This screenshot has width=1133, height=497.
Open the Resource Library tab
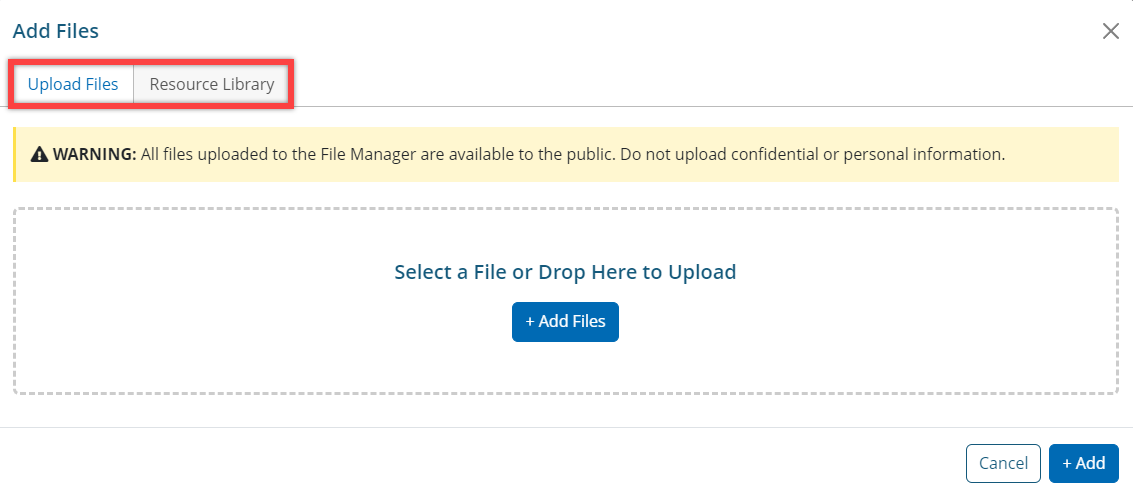212,84
